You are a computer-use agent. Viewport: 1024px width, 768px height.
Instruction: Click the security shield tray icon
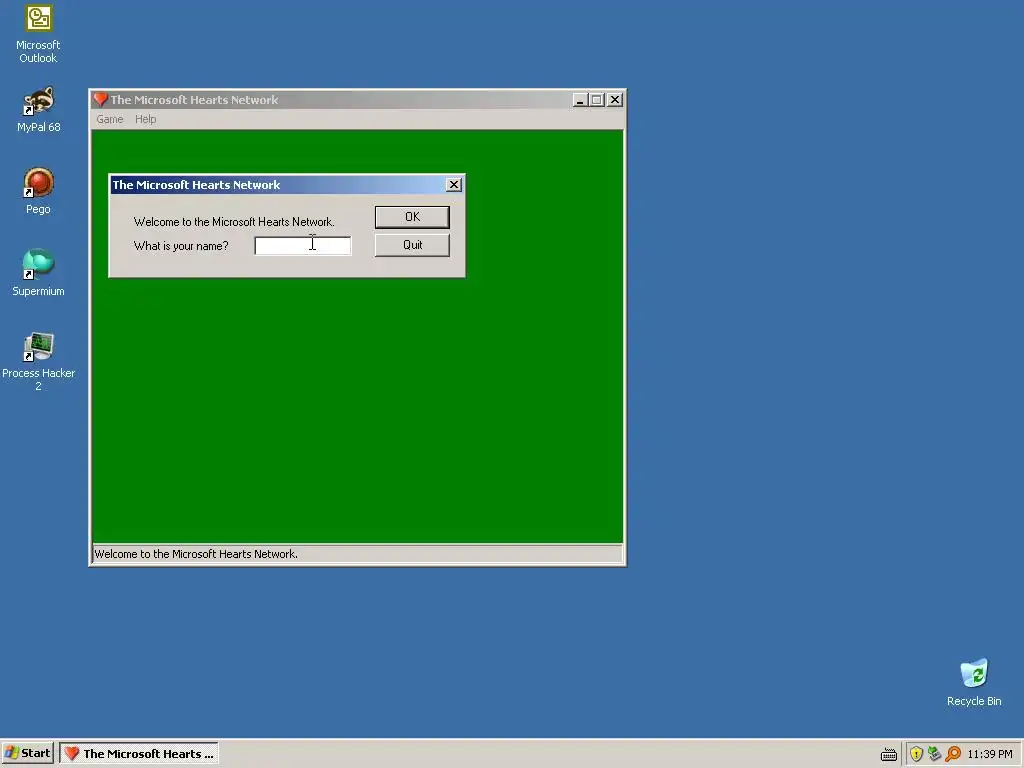[916, 754]
